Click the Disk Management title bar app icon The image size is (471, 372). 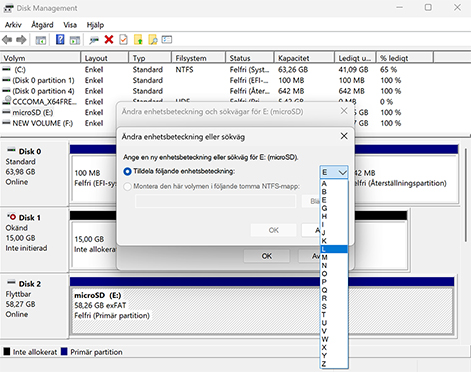pyautogui.click(x=8, y=8)
